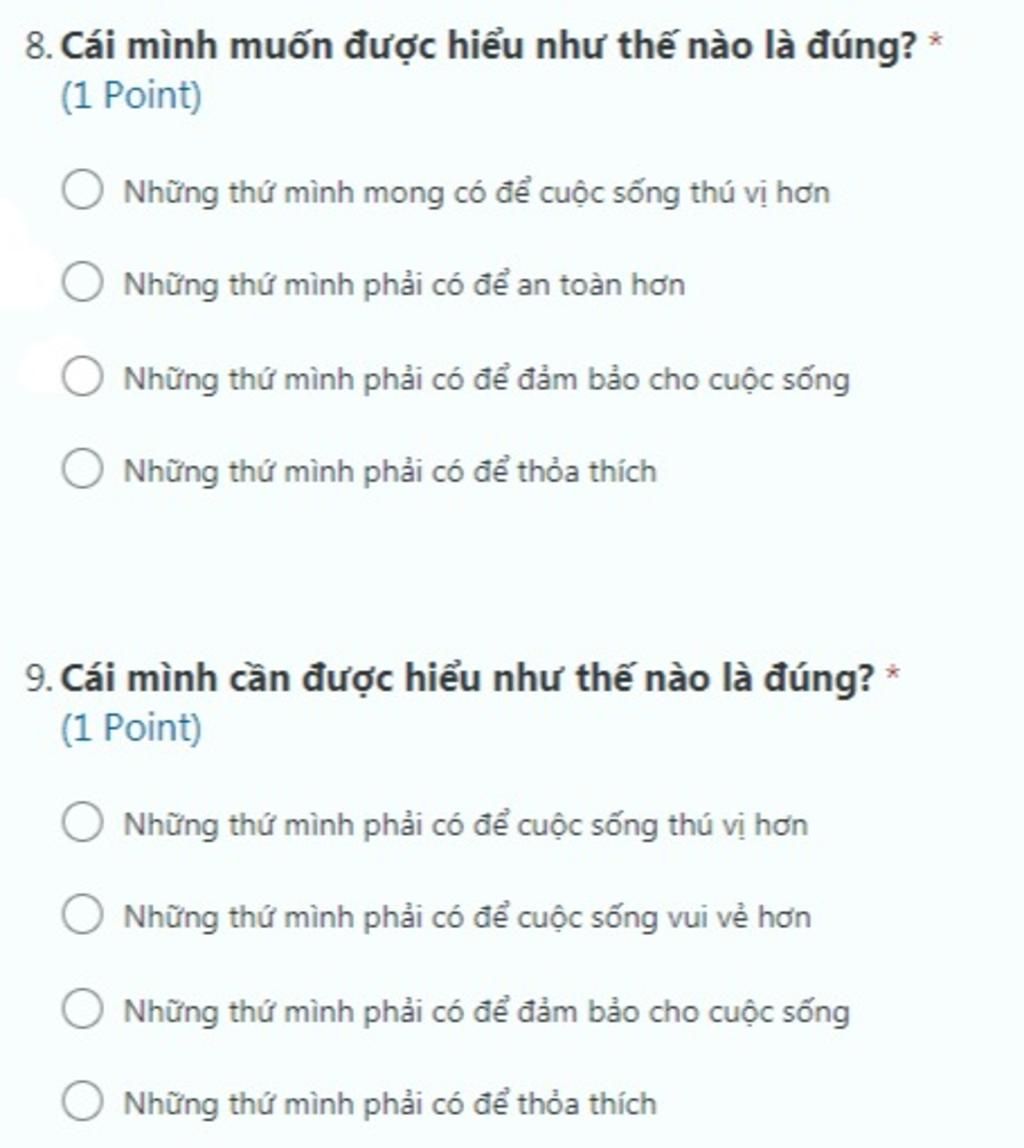This screenshot has height=1148, width=1024.
Task: Click label text 'Những thứ mình phải có để cuộc sống vui vẻ hơn'
Action: pyautogui.click(x=467, y=917)
